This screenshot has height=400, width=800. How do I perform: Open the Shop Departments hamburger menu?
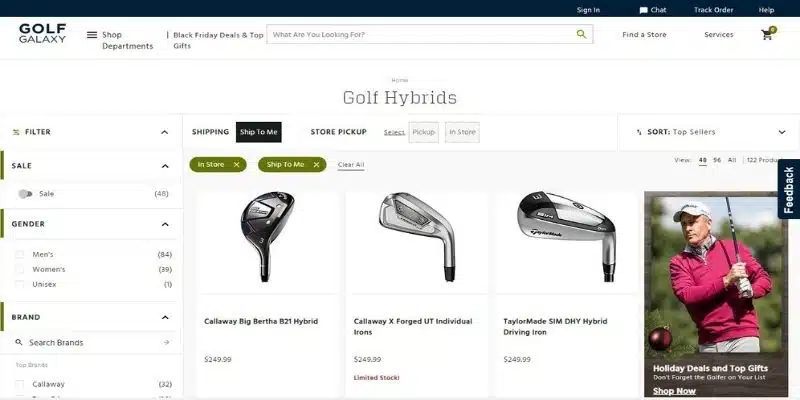(92, 35)
